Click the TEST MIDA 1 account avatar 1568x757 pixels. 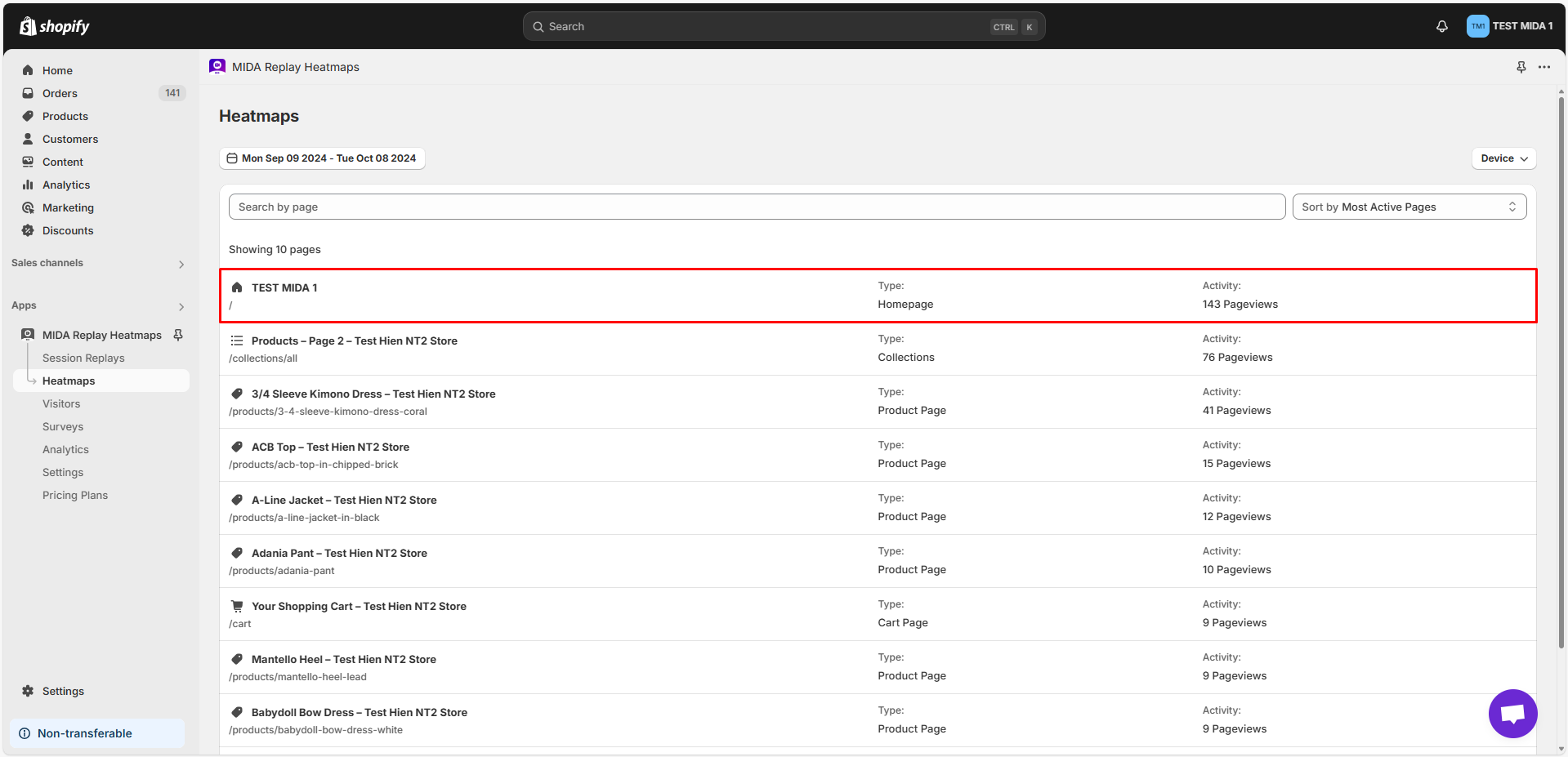click(x=1477, y=26)
